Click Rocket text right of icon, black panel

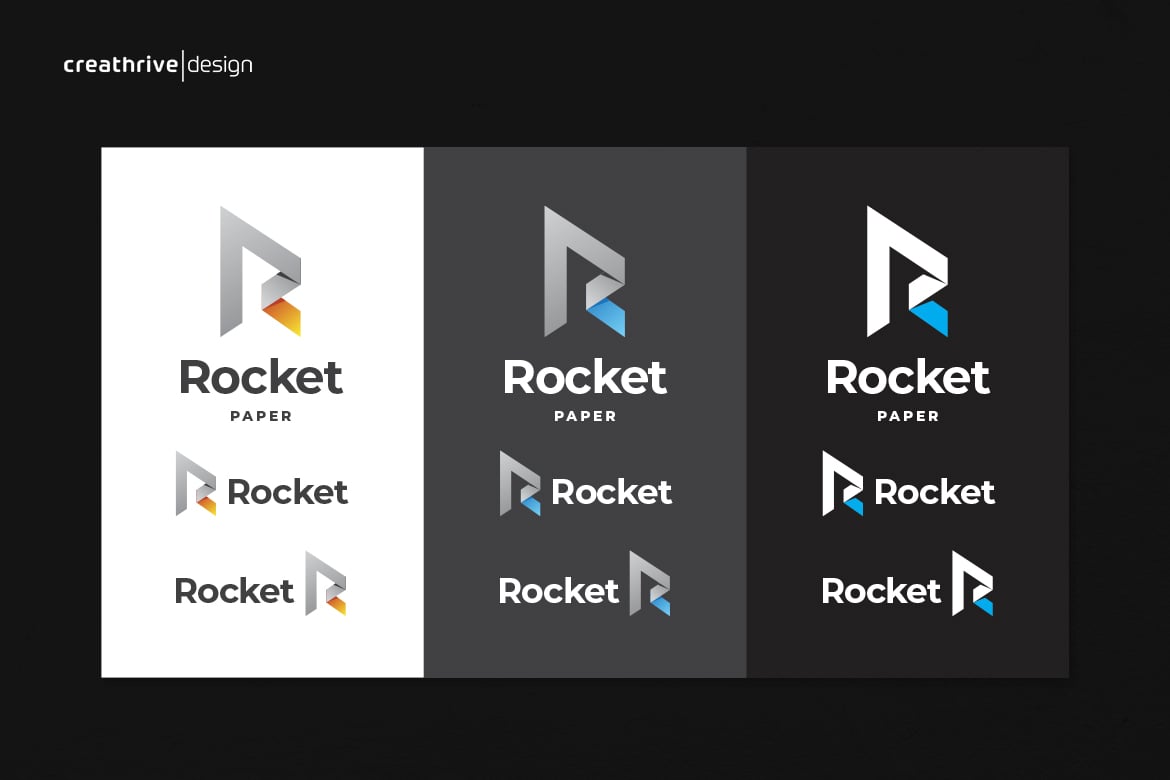point(935,493)
